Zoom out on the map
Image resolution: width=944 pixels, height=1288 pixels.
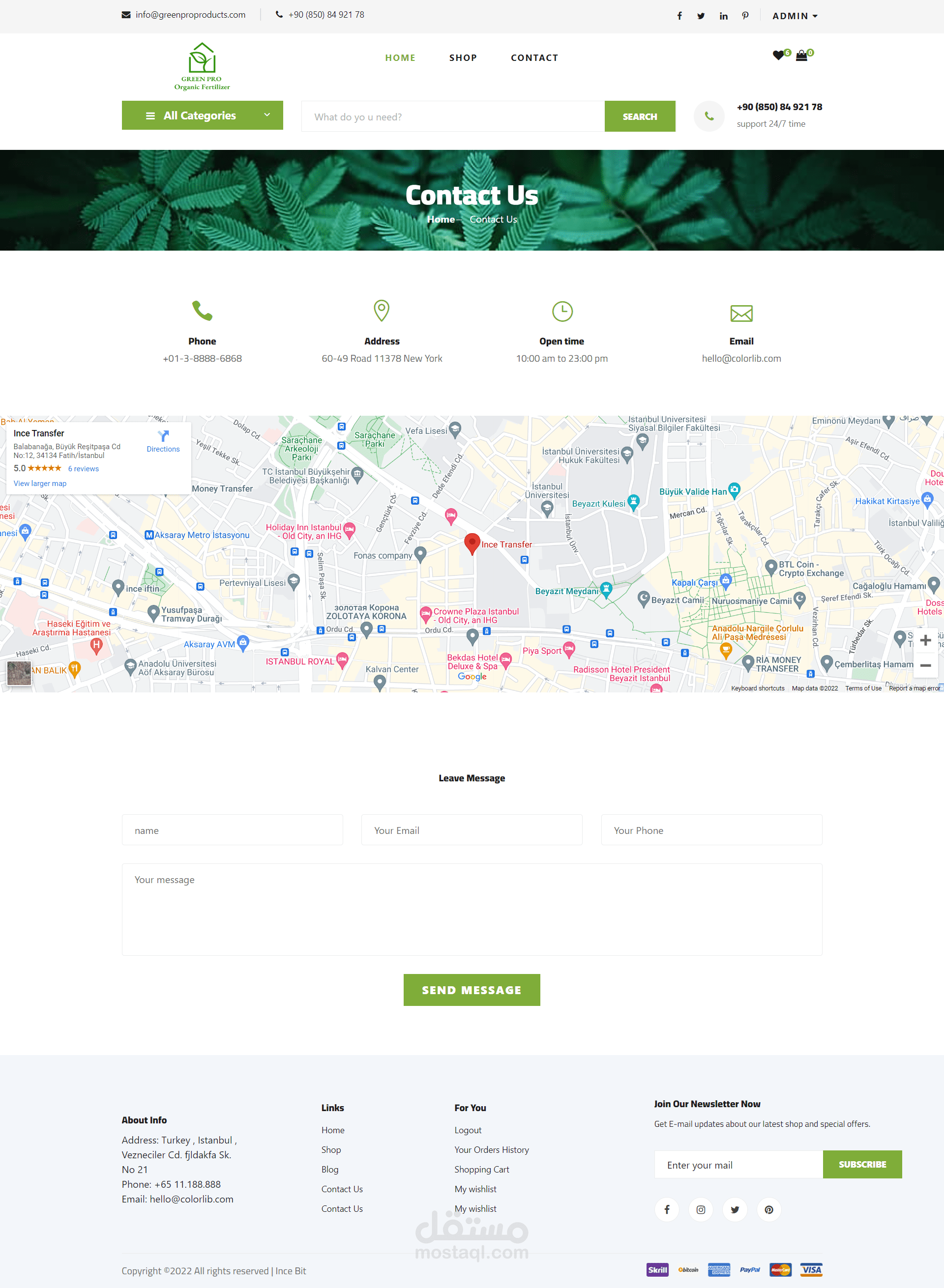[925, 665]
